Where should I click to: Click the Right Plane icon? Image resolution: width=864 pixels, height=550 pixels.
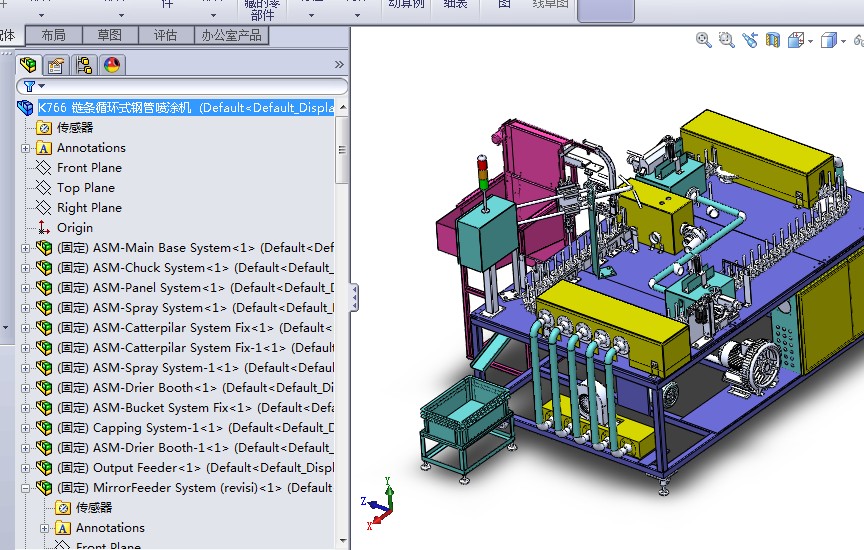(x=44, y=208)
